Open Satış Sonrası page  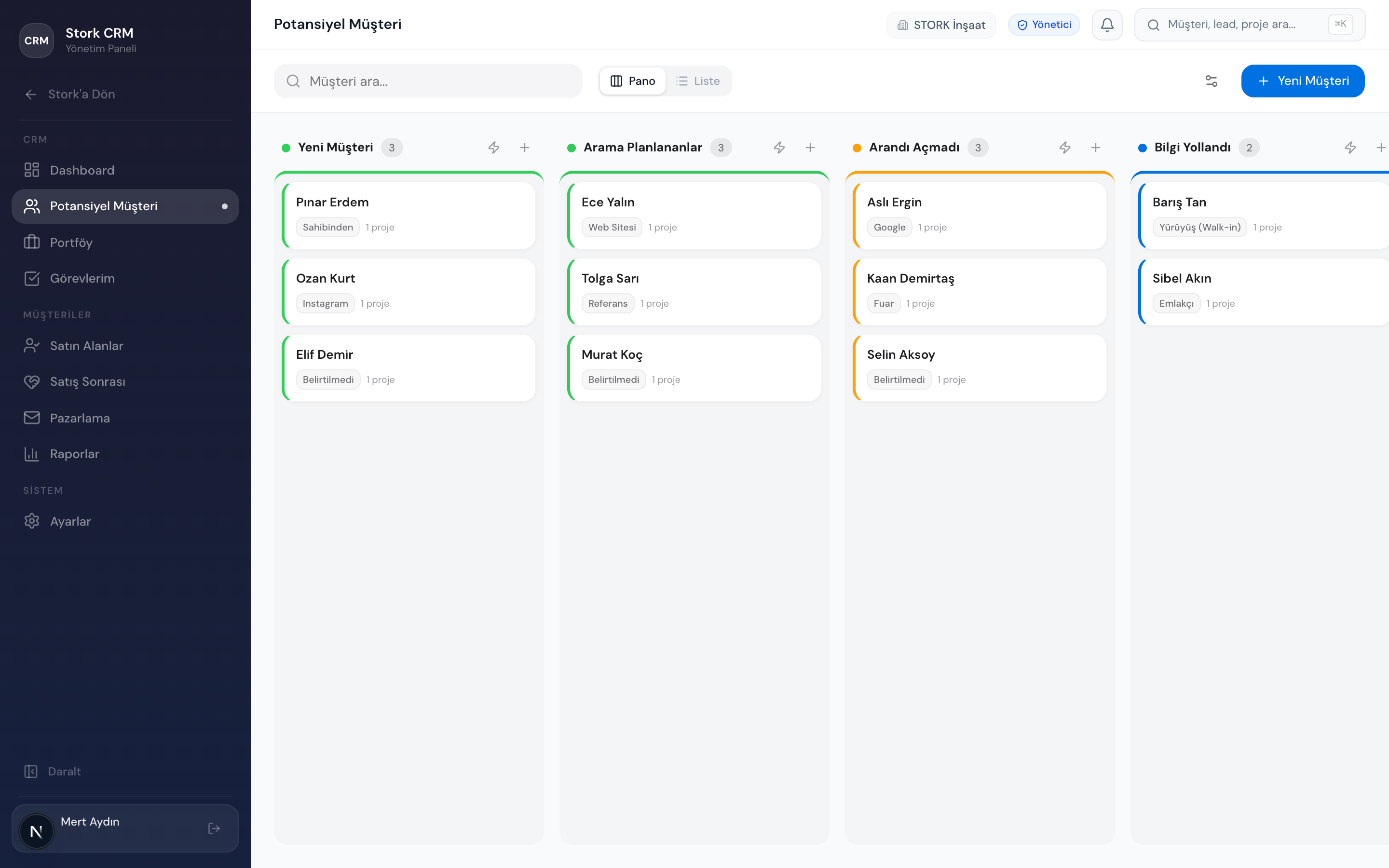[125, 382]
